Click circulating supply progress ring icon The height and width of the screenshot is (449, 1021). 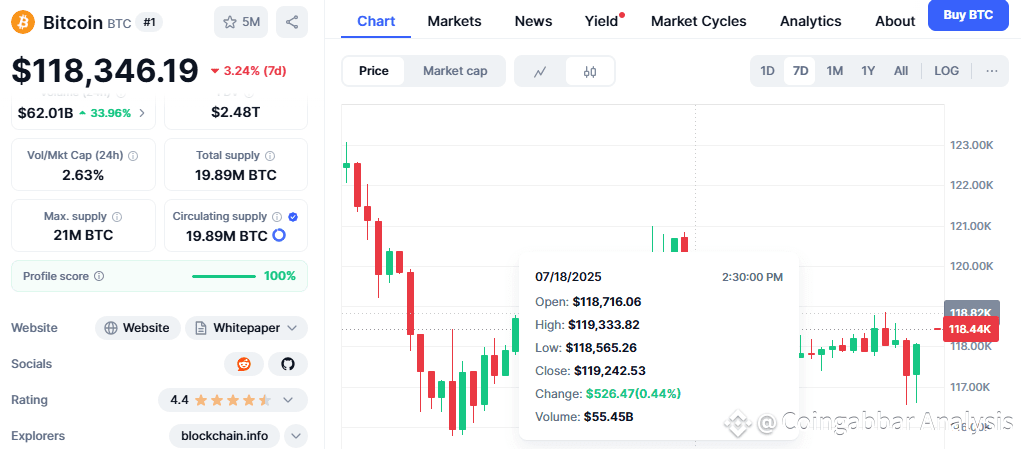(280, 236)
